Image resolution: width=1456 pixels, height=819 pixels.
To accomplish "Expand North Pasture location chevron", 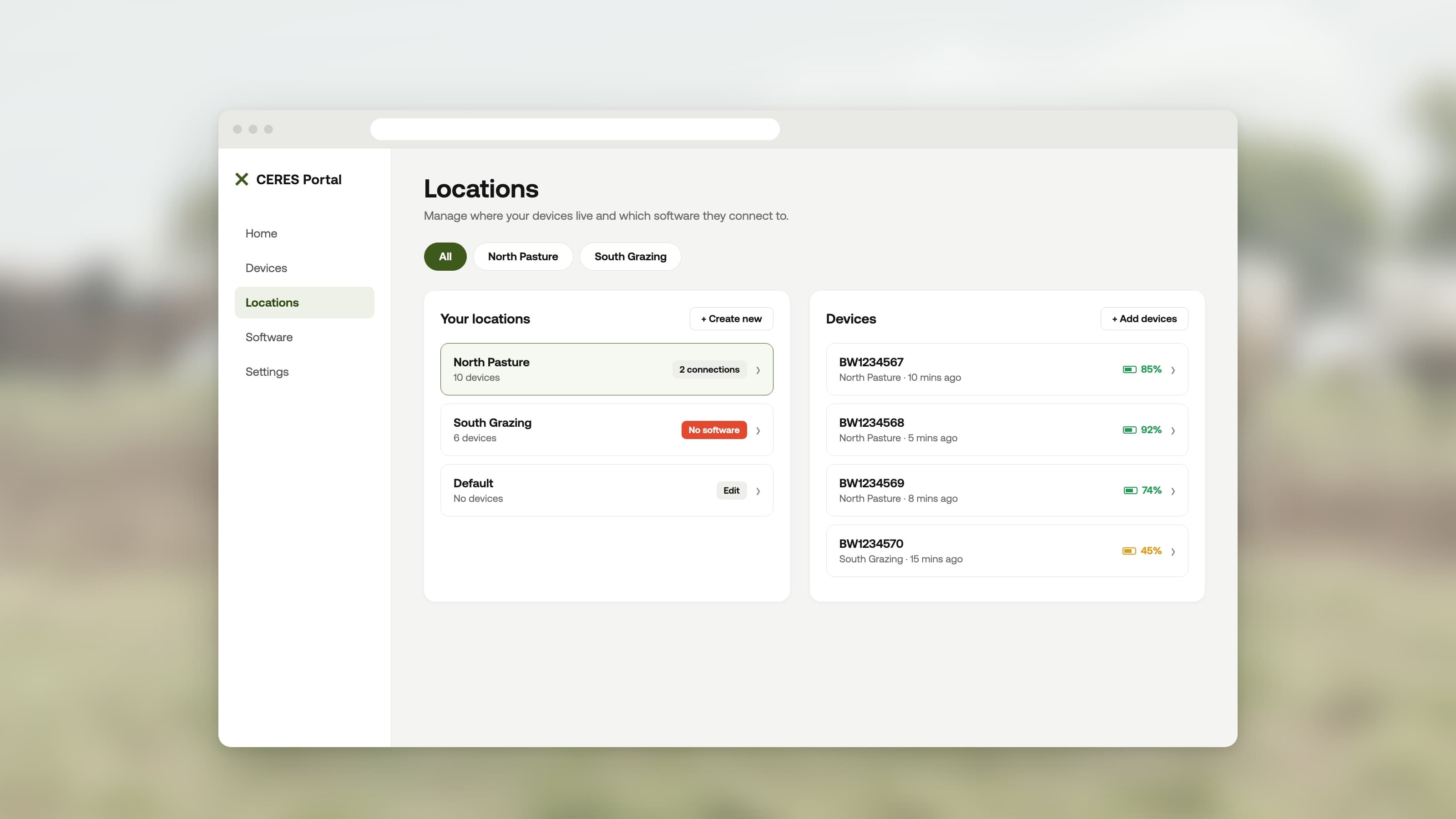I will [x=758, y=370].
